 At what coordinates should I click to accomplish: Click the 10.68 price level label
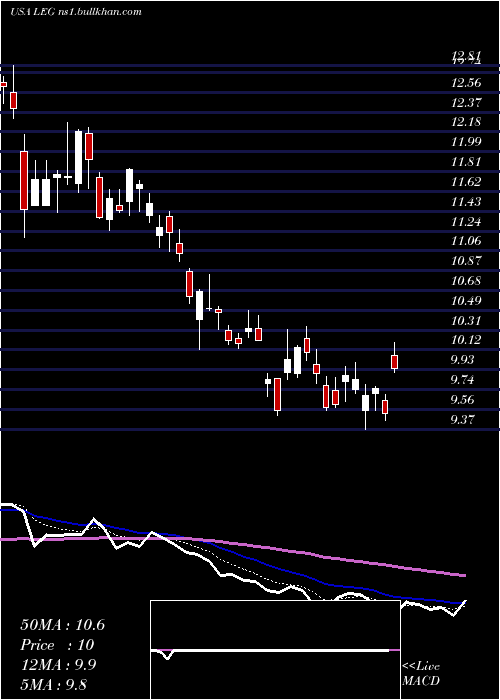click(x=466, y=281)
